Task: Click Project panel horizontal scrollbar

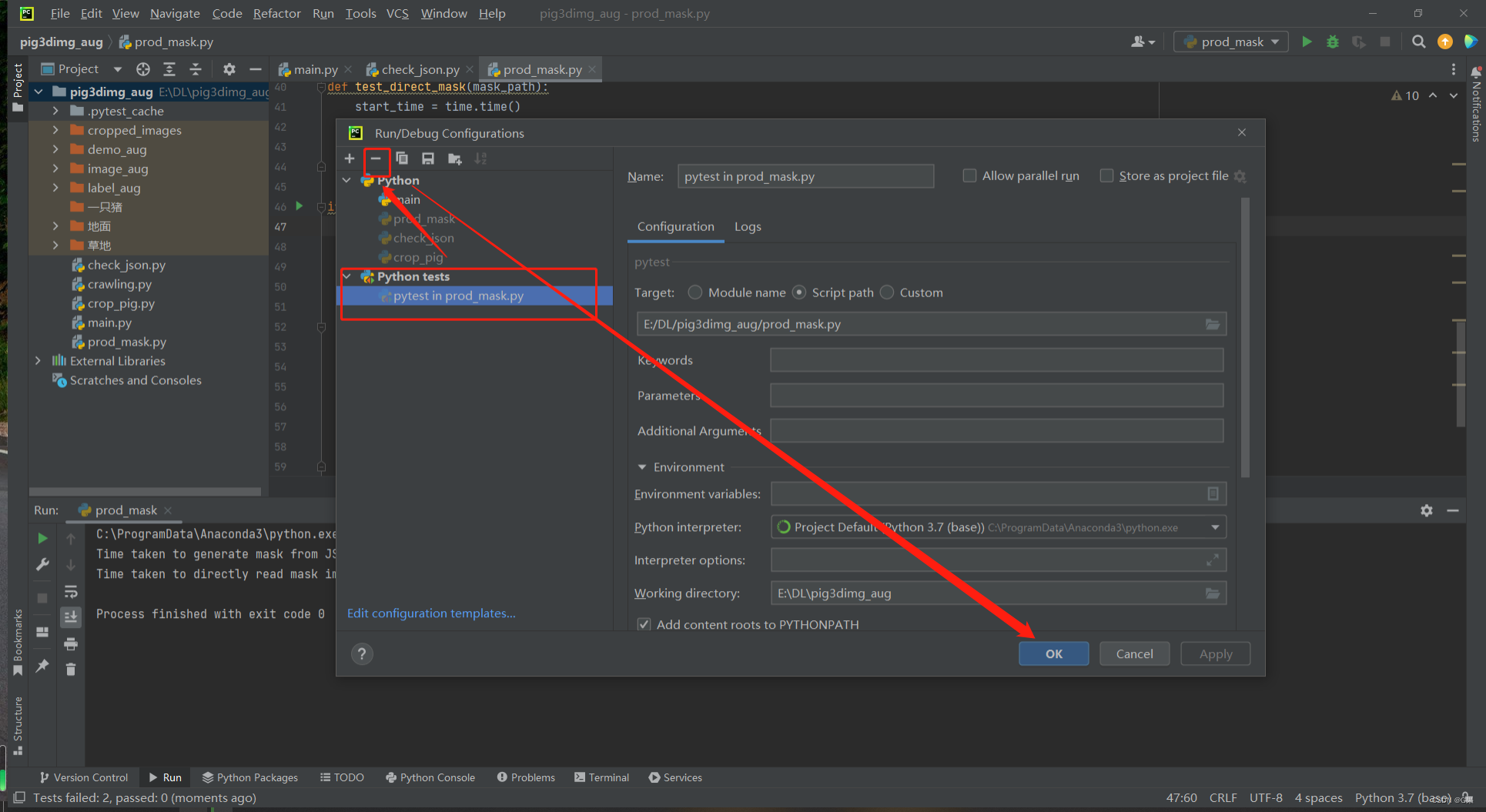Action: [x=145, y=491]
